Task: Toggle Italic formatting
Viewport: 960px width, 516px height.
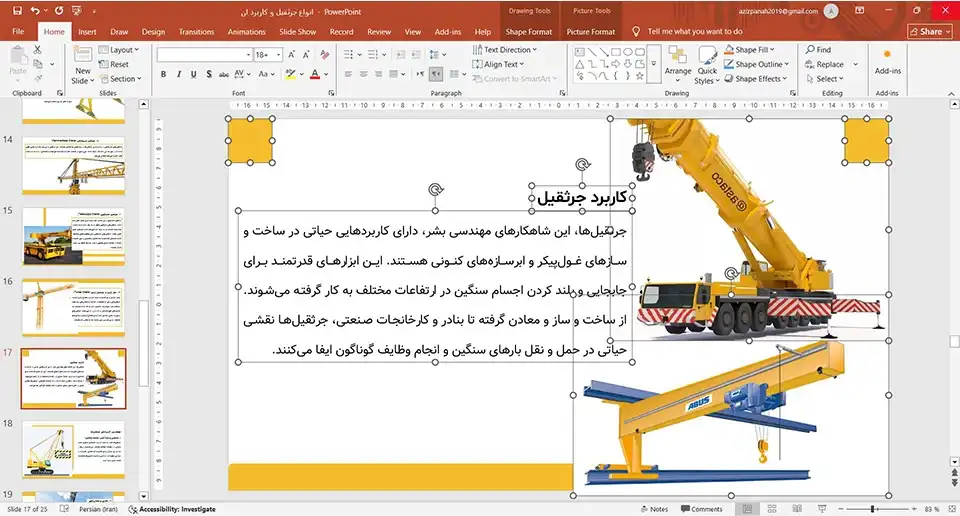Action: [x=178, y=74]
